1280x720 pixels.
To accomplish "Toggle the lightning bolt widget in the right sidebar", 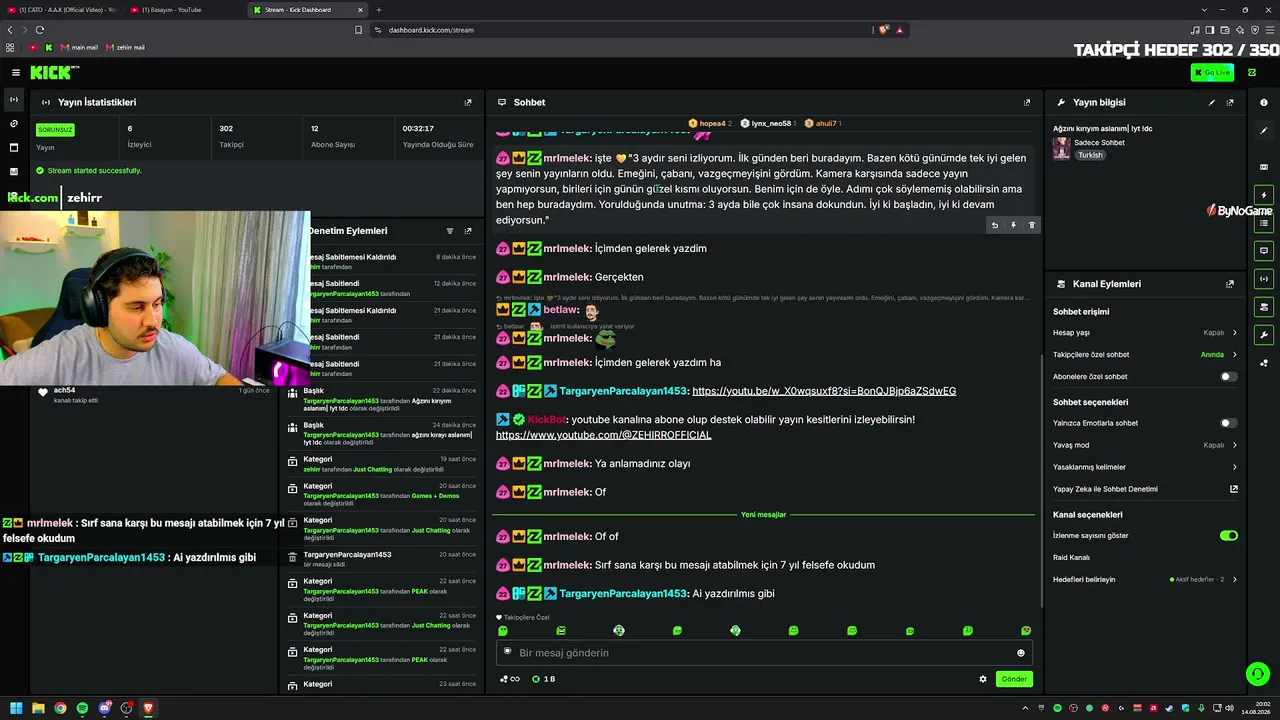I will click(1264, 195).
